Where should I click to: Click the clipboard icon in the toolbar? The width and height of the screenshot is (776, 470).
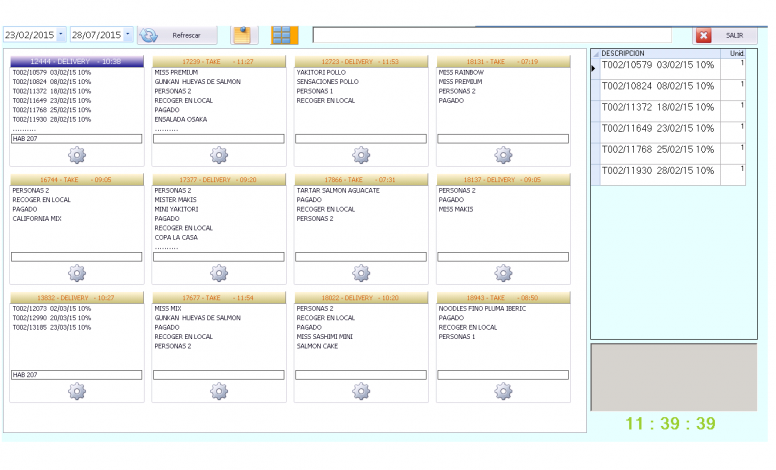241,35
